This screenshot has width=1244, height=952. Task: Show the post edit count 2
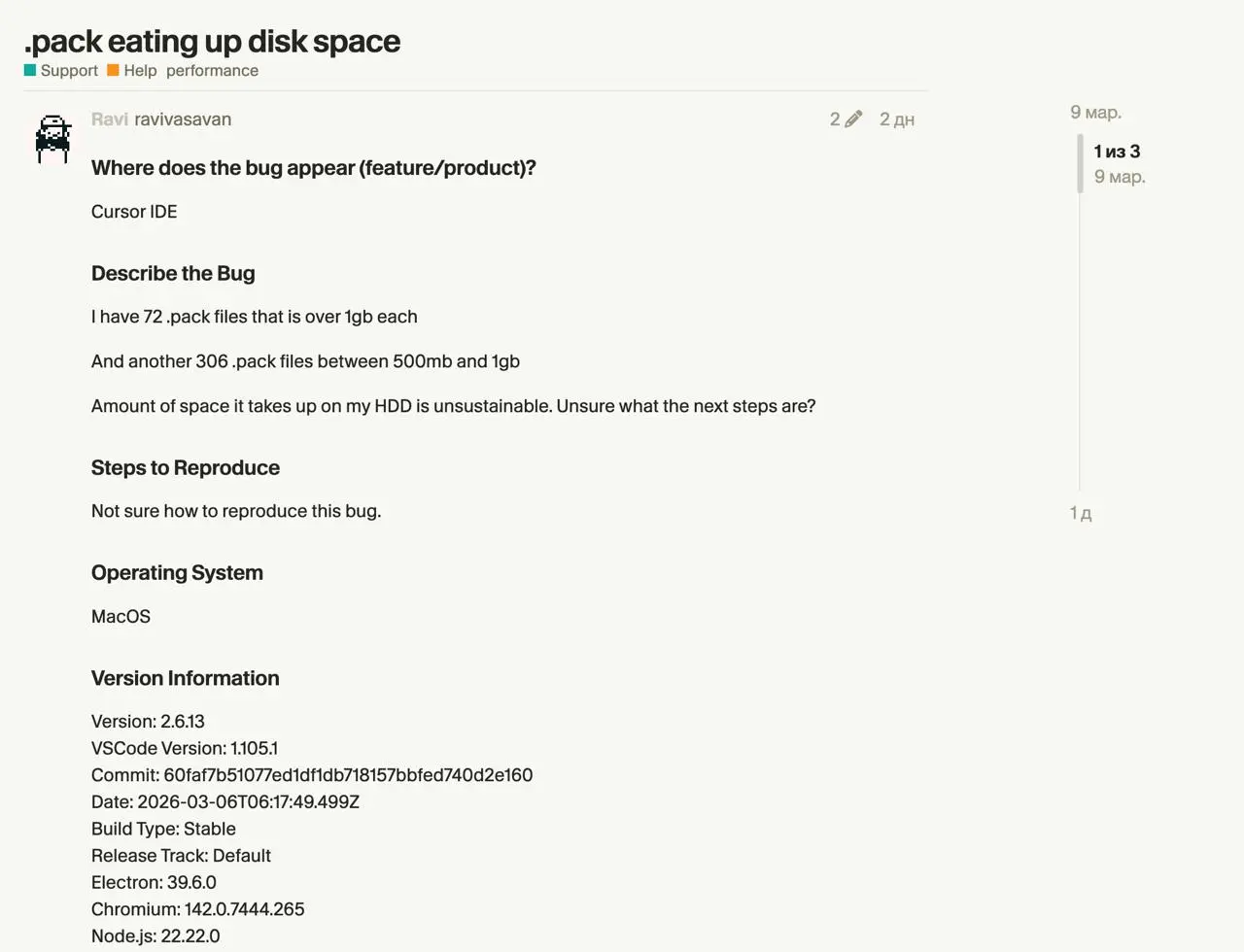pyautogui.click(x=835, y=119)
